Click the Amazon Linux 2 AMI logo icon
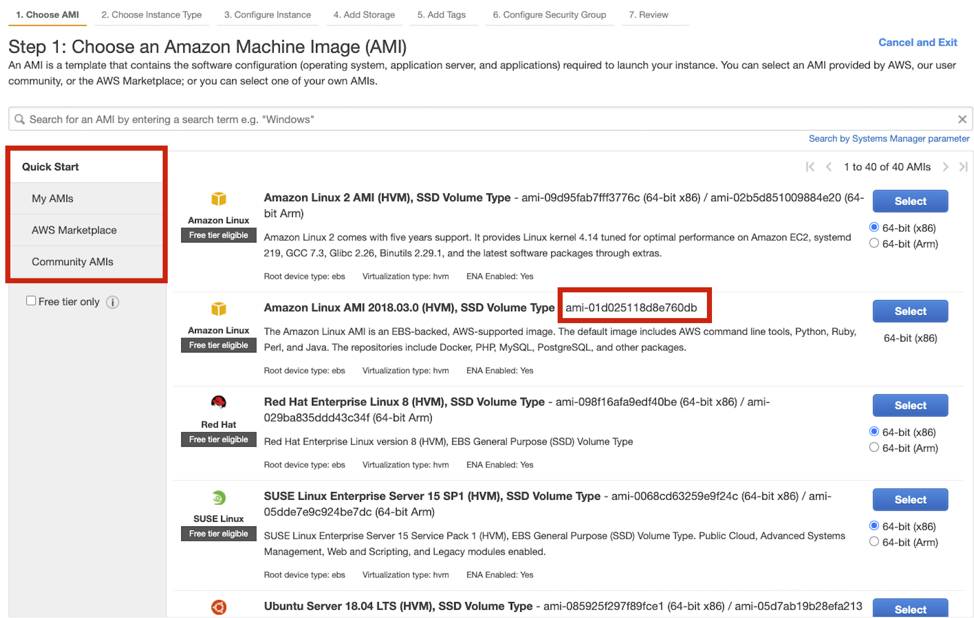Screen dimensions: 974x618 point(219,199)
